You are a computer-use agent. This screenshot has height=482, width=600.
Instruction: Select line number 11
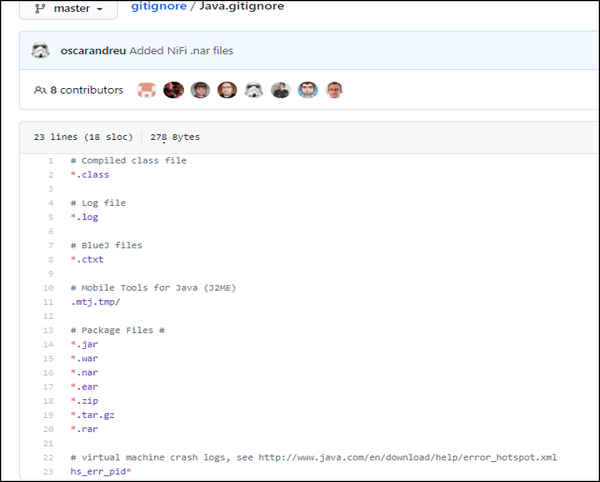tap(48, 302)
